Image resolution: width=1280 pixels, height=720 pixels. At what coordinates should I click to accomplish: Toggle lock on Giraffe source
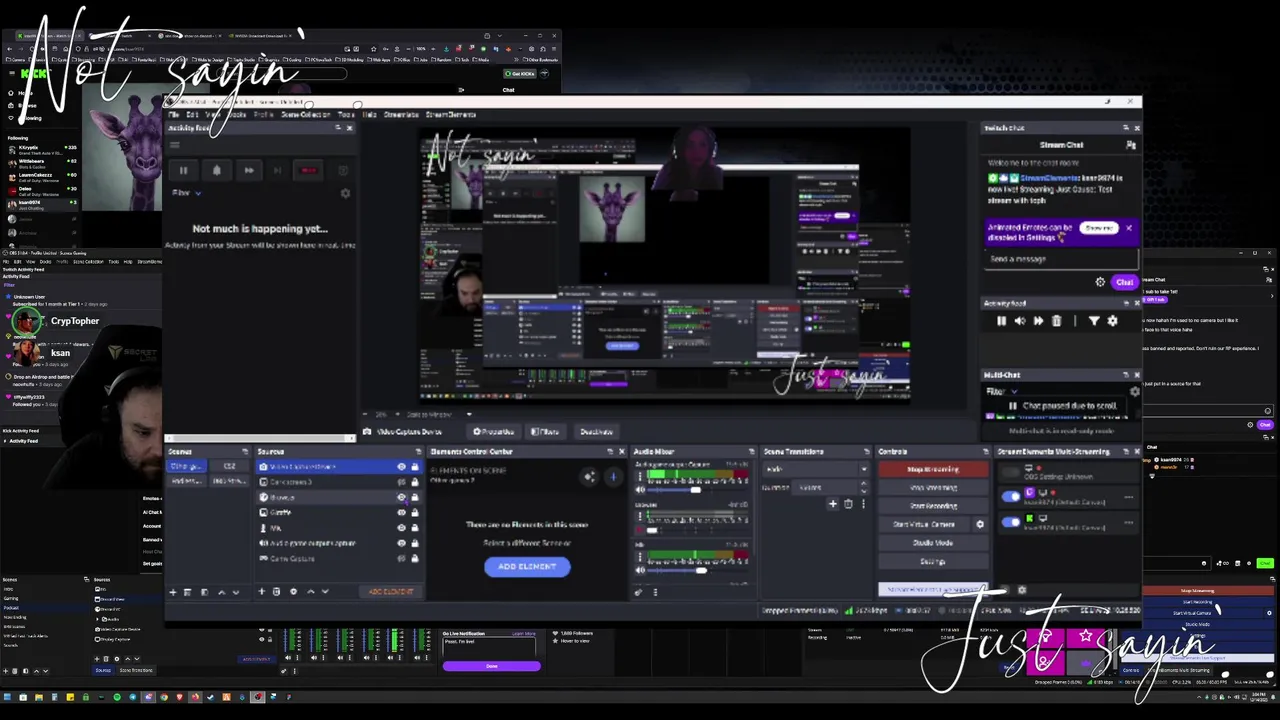click(x=414, y=512)
